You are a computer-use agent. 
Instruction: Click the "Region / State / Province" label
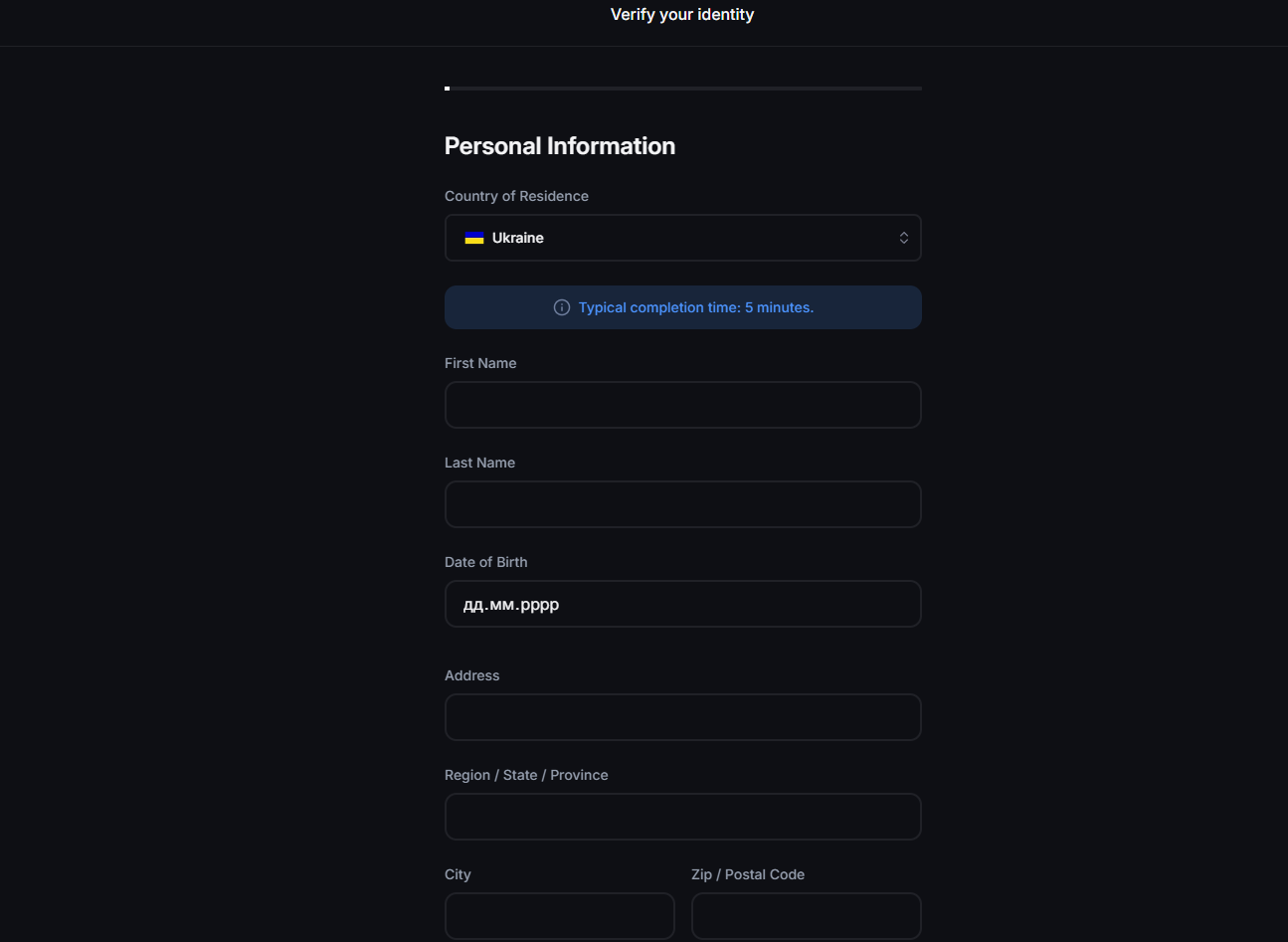click(x=526, y=775)
